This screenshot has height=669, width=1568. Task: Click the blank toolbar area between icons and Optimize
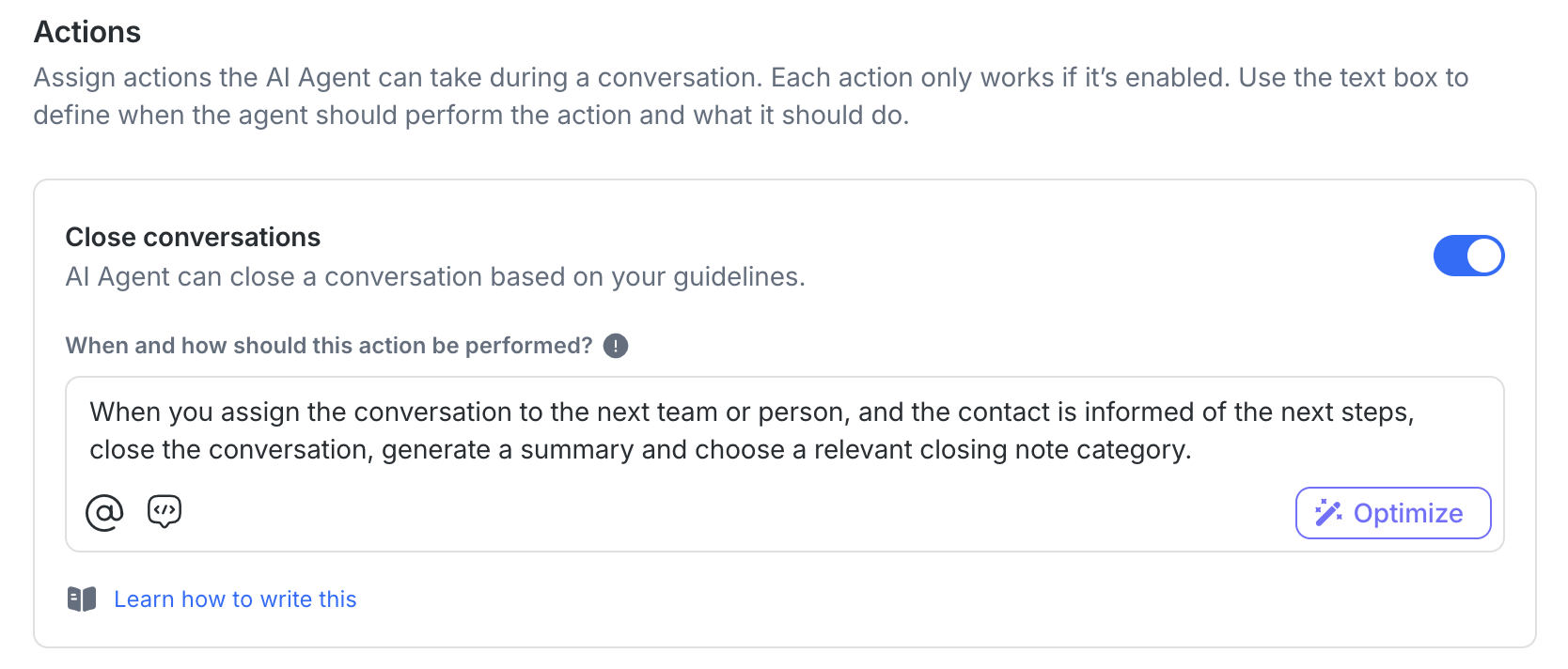[x=733, y=513]
